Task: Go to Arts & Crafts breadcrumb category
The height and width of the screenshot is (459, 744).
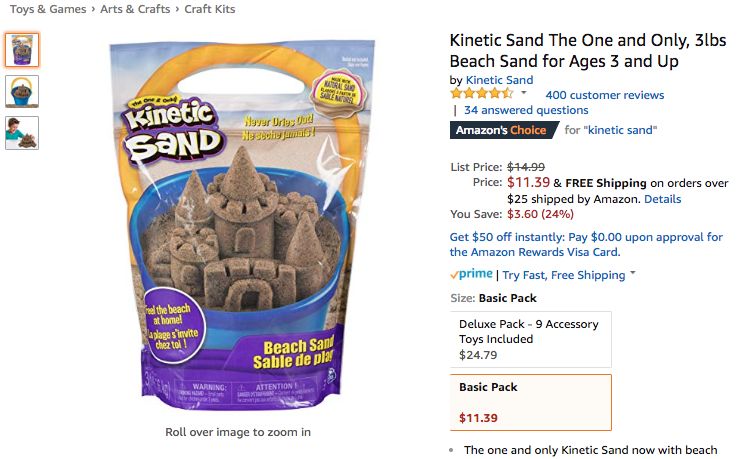Action: 137,9
